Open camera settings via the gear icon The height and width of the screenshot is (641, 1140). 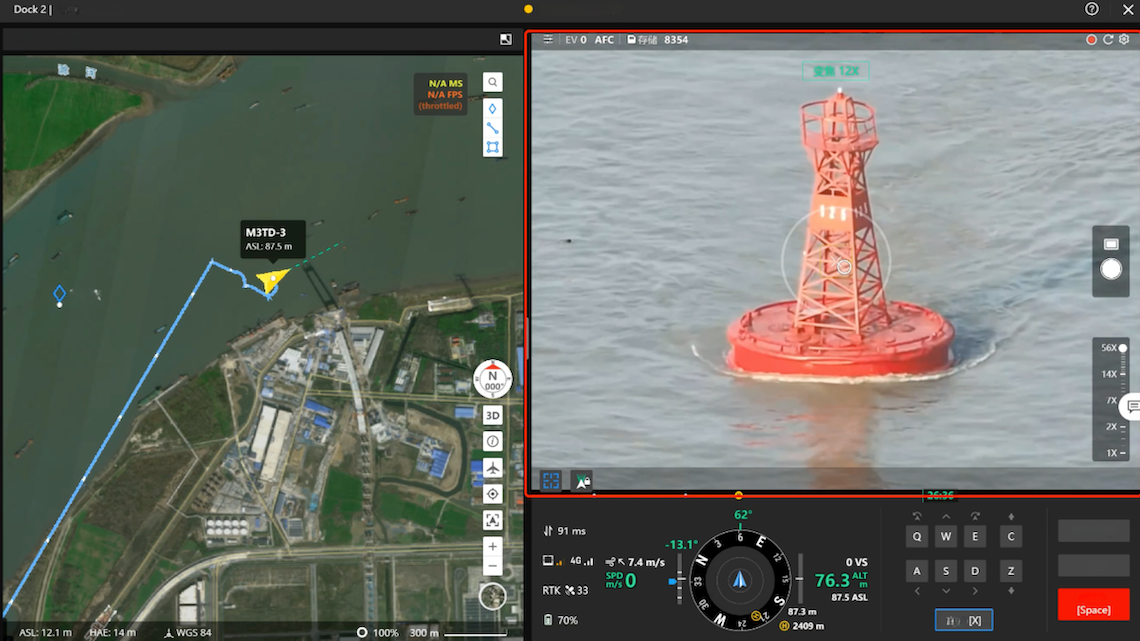[x=1123, y=39]
